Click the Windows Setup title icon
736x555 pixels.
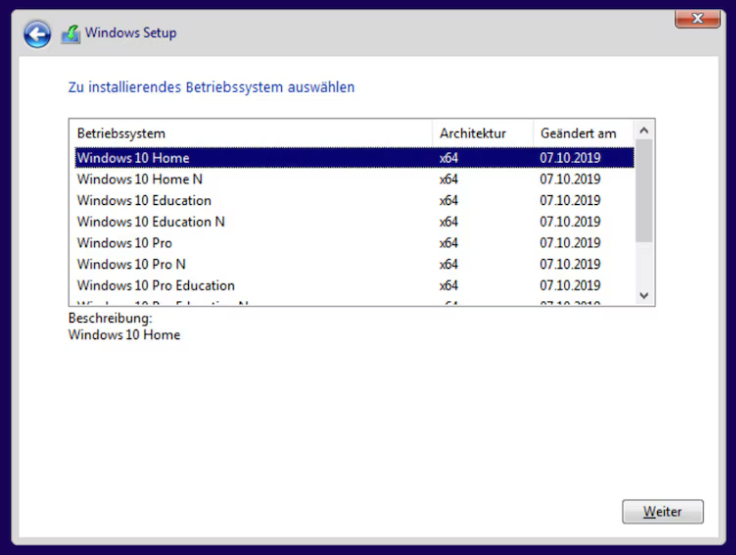click(71, 34)
